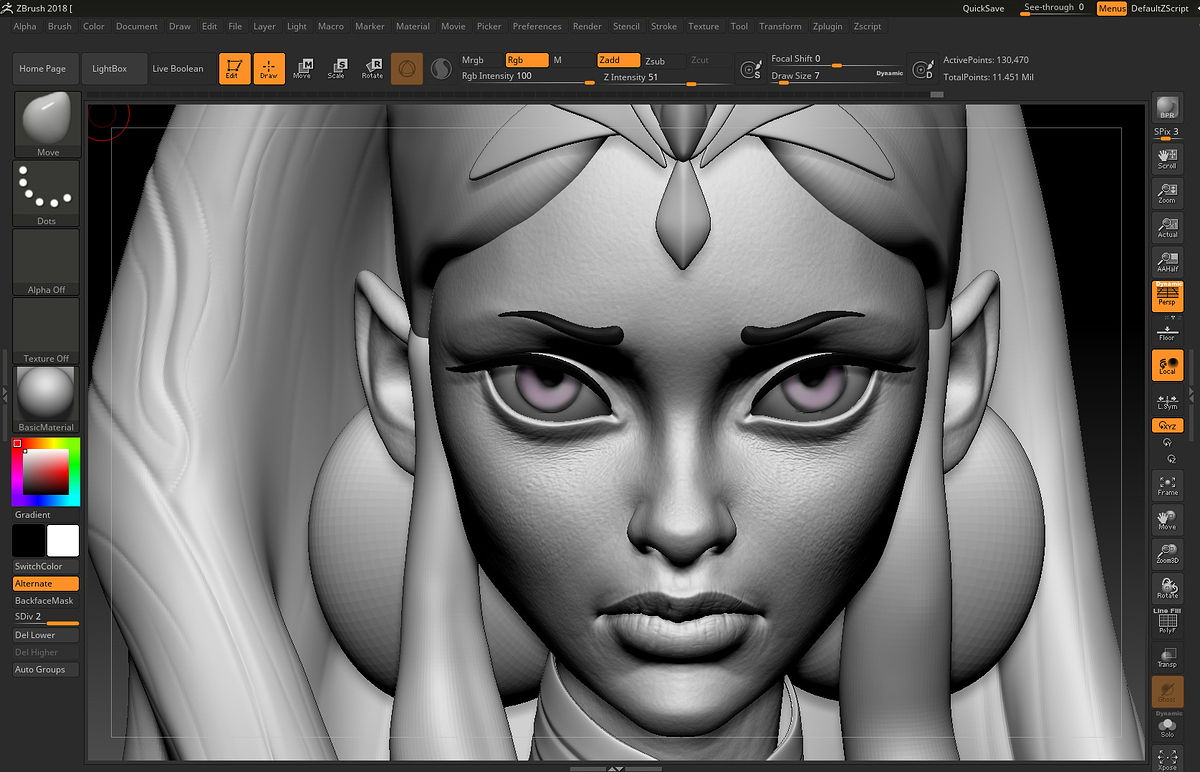Open the Zplugin menu
This screenshot has width=1200, height=772.
826,27
